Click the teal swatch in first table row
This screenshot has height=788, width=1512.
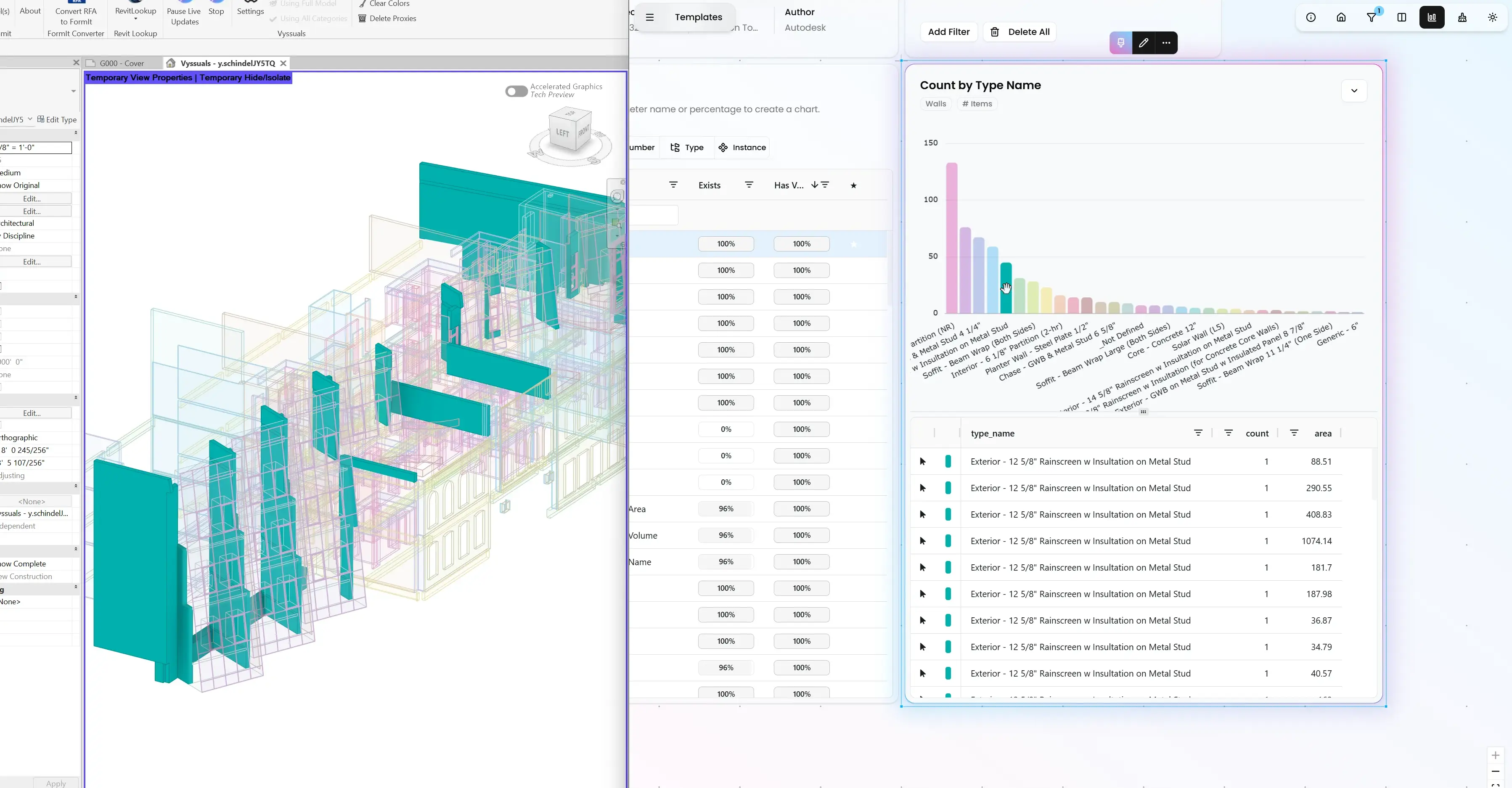(x=948, y=462)
